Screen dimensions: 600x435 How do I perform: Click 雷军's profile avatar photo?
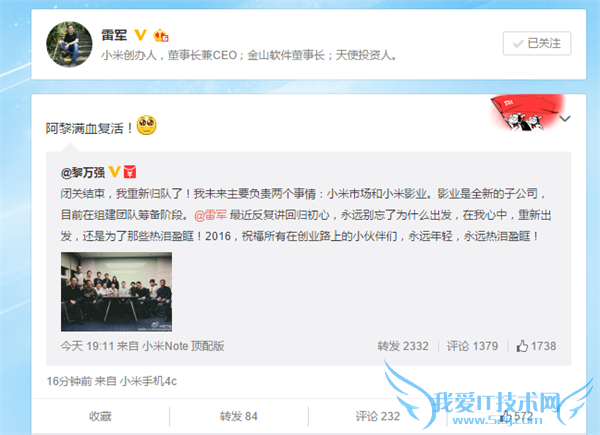(x=69, y=44)
